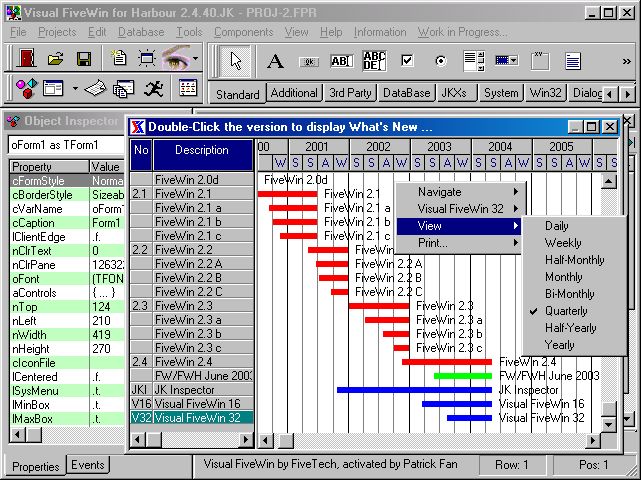
Task: Click the save floppy disk icon
Action: tap(85, 59)
